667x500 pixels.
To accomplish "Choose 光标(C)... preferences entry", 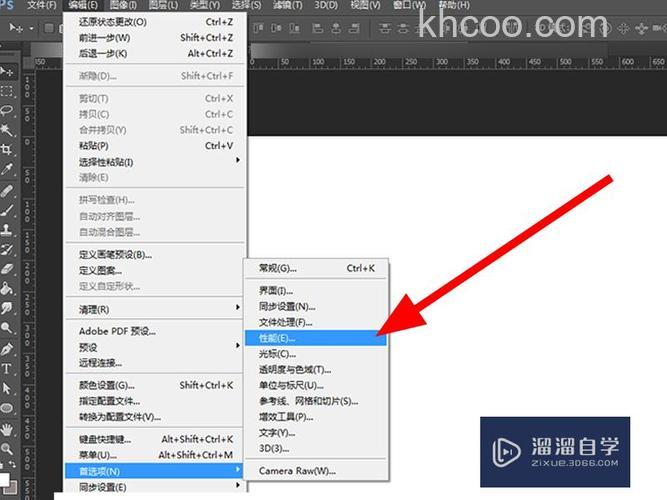I will click(316, 354).
